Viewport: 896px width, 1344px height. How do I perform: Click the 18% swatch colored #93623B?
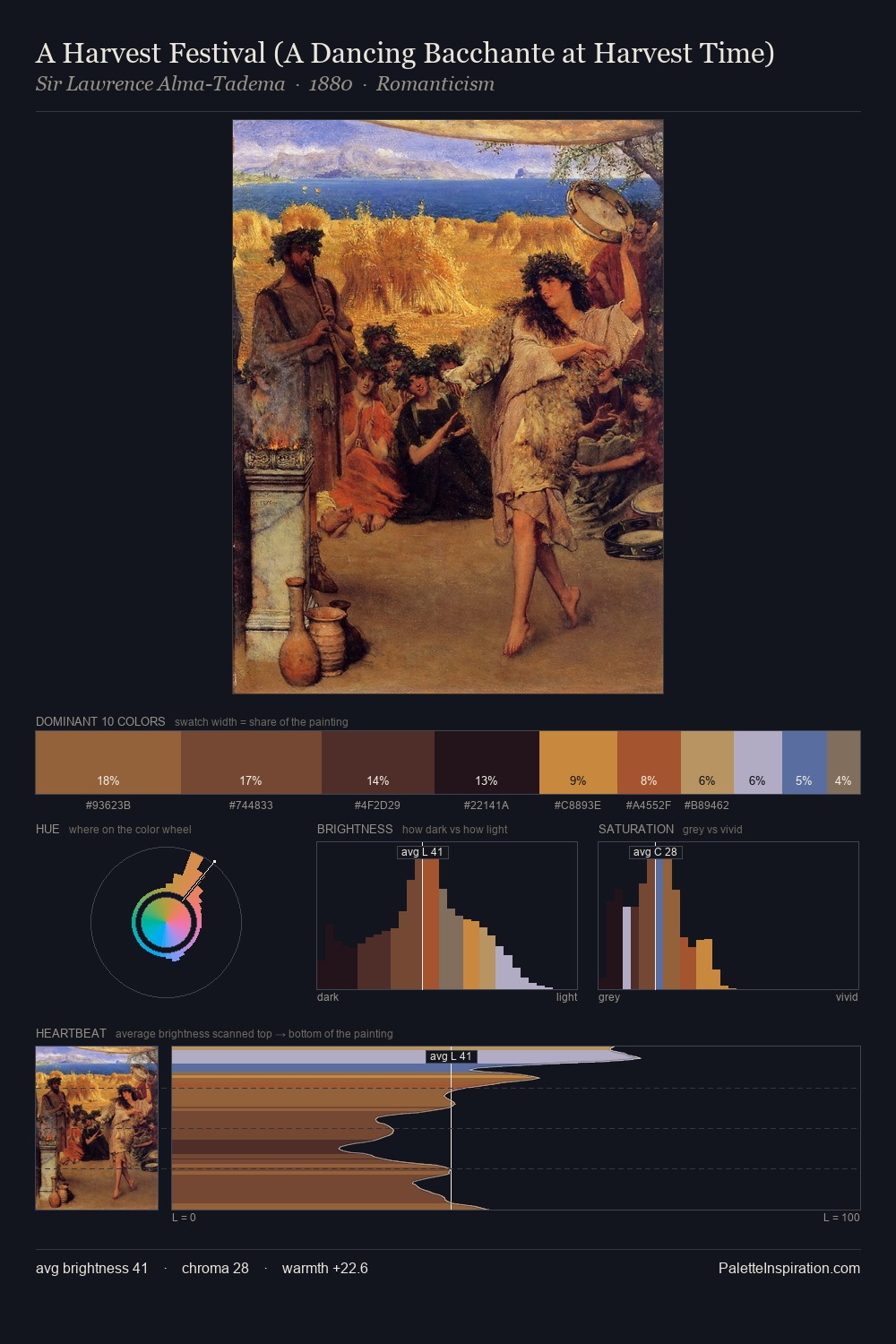point(108,762)
